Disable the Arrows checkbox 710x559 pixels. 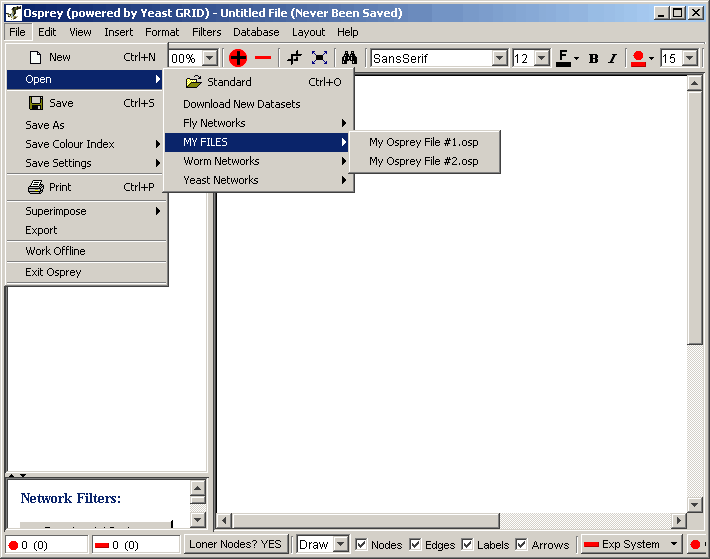click(x=522, y=545)
